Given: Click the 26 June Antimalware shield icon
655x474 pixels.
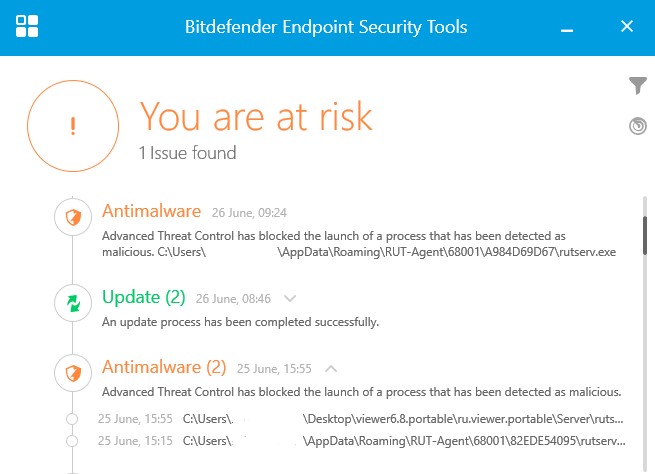Looking at the screenshot, I should point(71,217).
